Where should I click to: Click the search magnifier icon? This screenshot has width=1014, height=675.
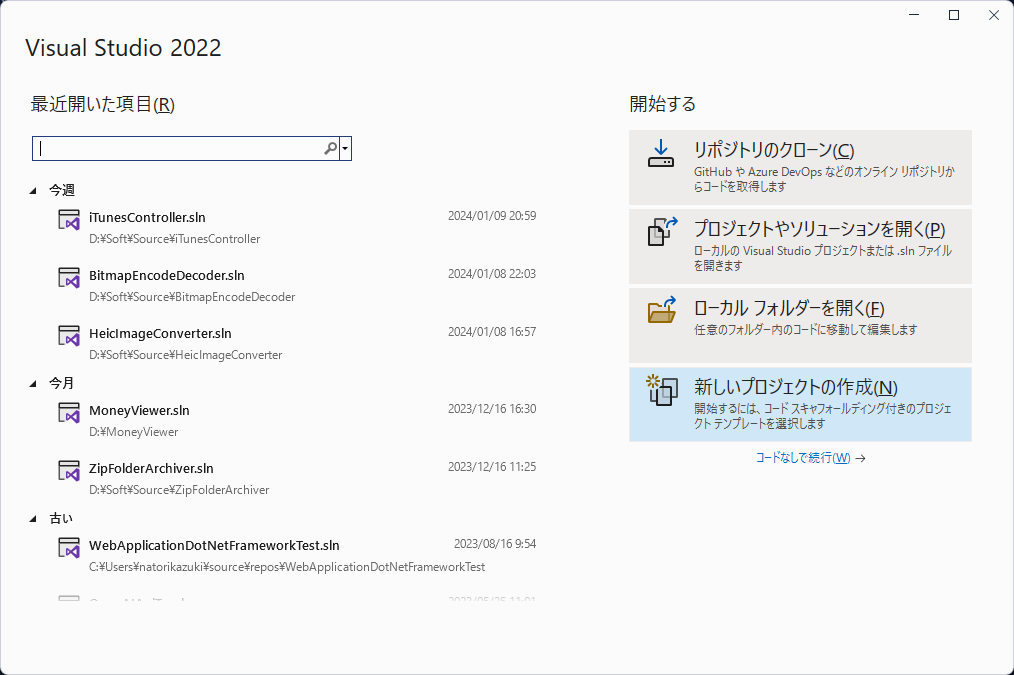click(330, 149)
